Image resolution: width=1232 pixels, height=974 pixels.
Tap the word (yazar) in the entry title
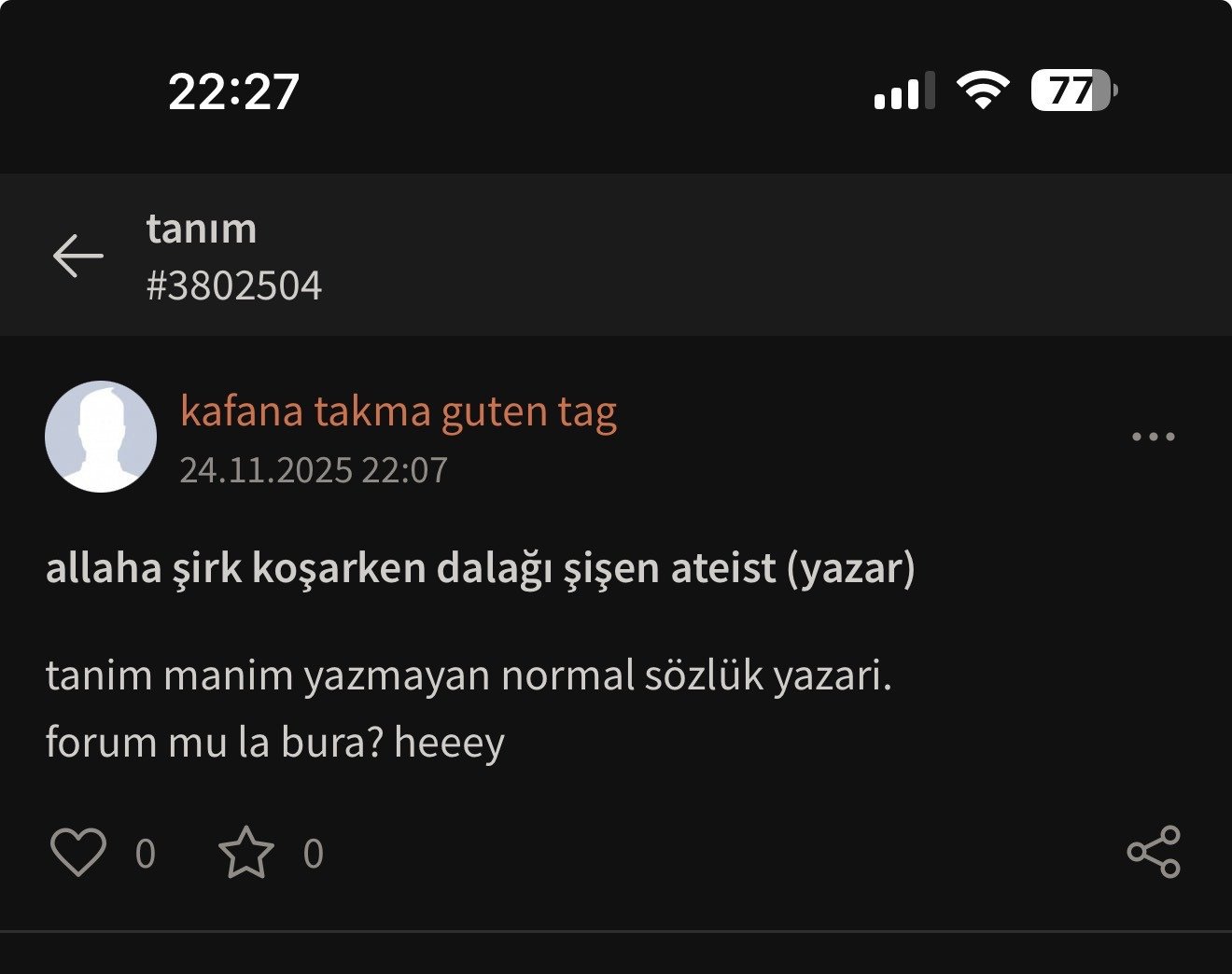tap(851, 567)
